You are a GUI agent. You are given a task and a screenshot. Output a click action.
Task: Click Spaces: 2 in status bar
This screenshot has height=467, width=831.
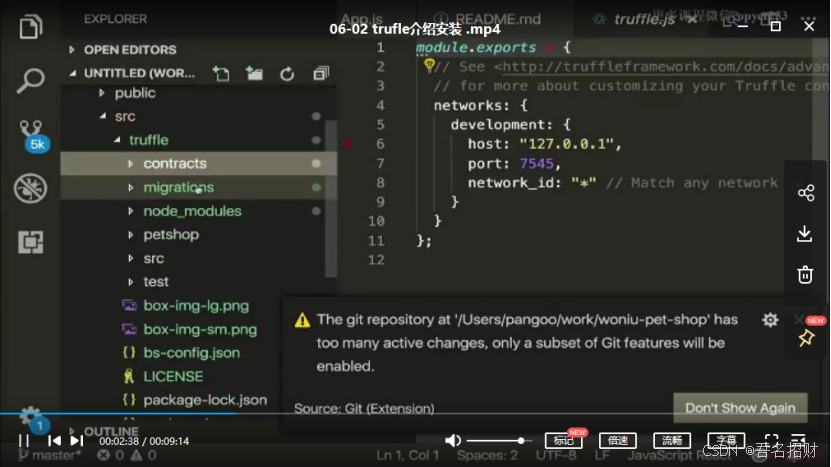(487, 455)
